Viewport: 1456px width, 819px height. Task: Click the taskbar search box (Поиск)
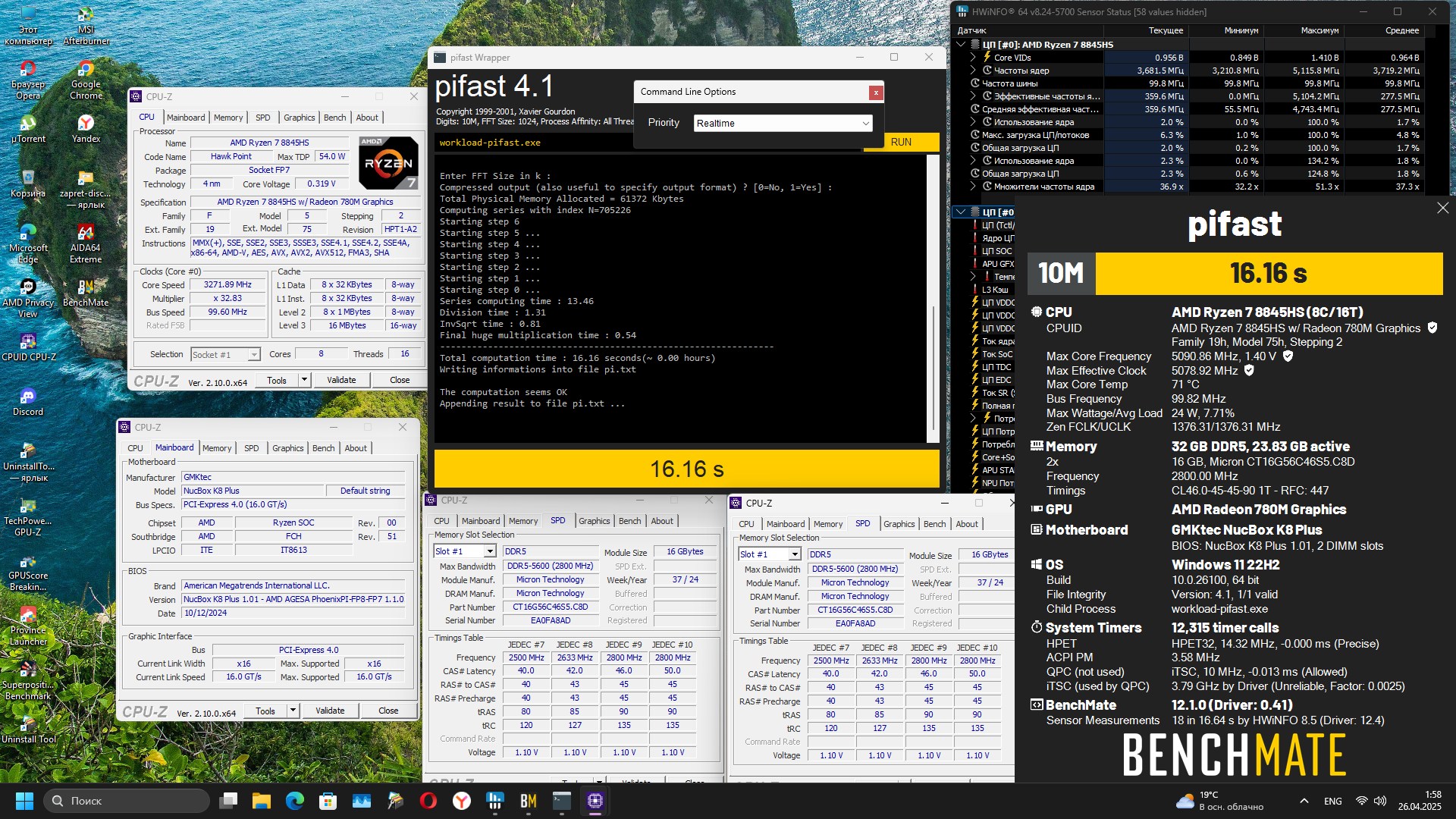pyautogui.click(x=127, y=801)
